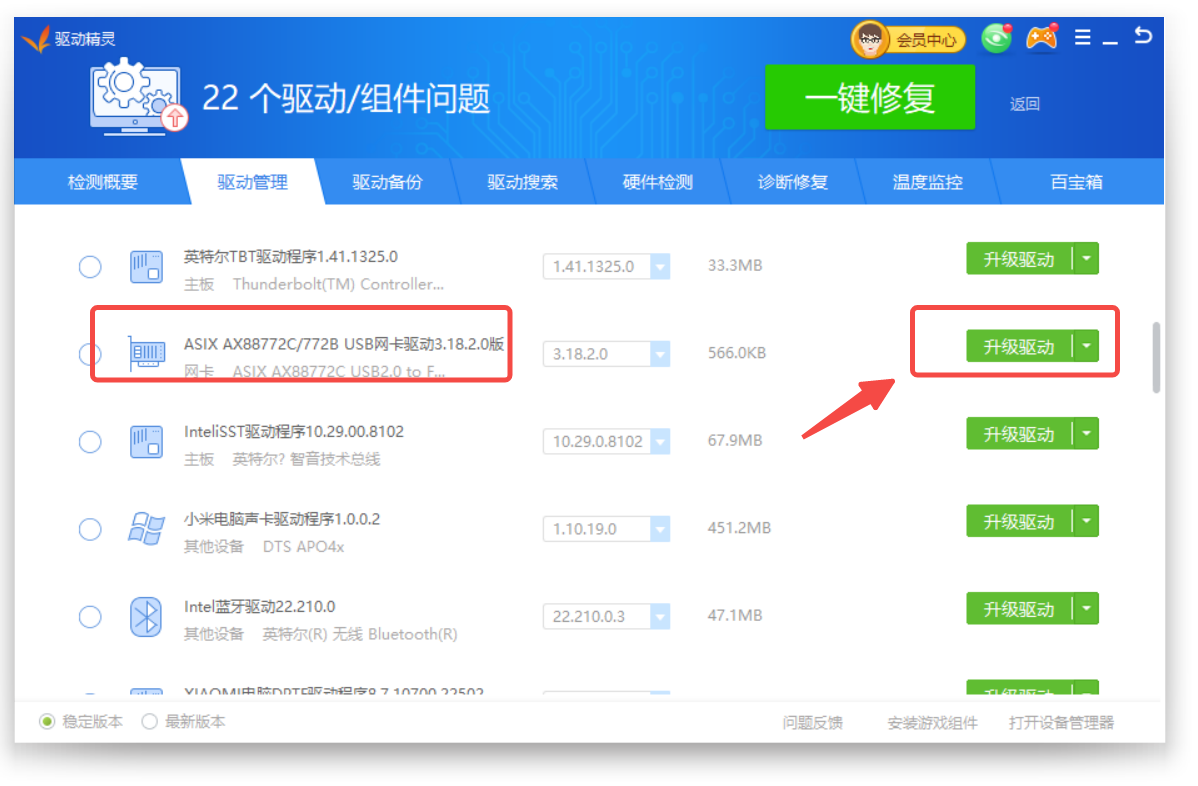1198x786 pixels.
Task: Switch to the 驱动备份 tab
Action: click(x=387, y=182)
